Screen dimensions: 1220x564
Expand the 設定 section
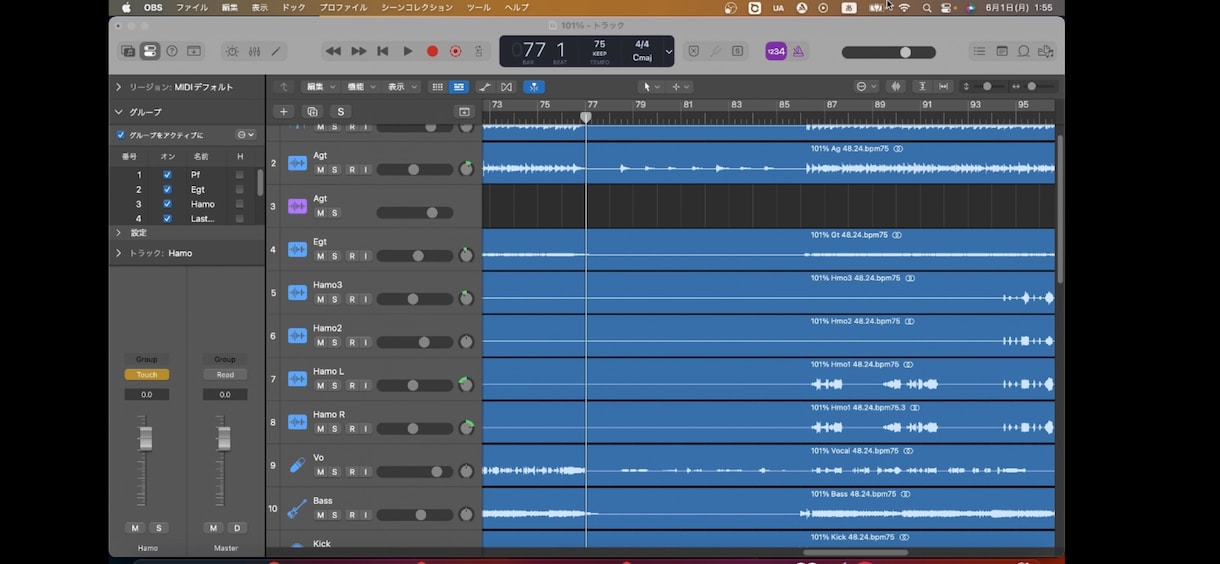pos(118,233)
